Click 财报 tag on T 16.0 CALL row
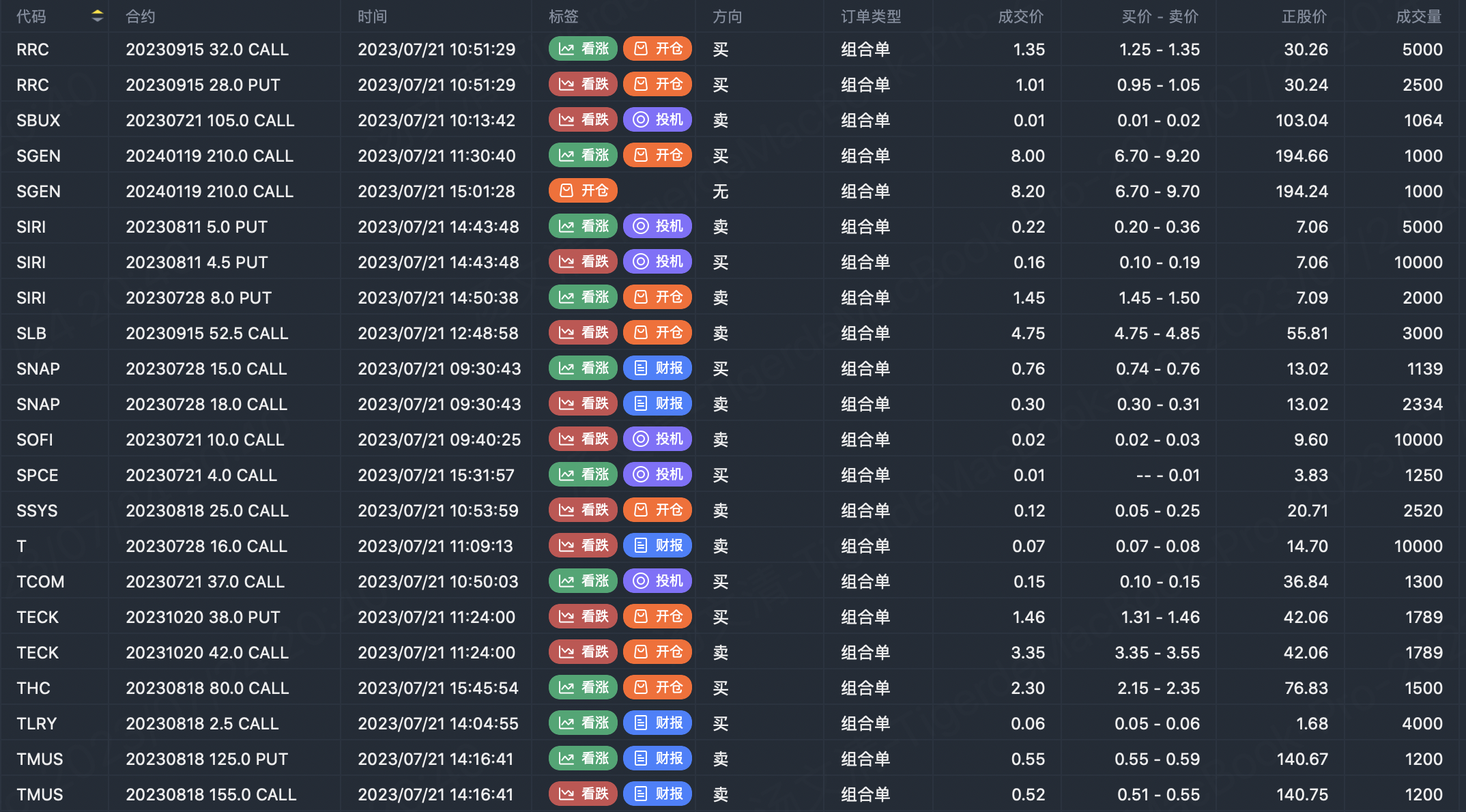 (x=658, y=546)
